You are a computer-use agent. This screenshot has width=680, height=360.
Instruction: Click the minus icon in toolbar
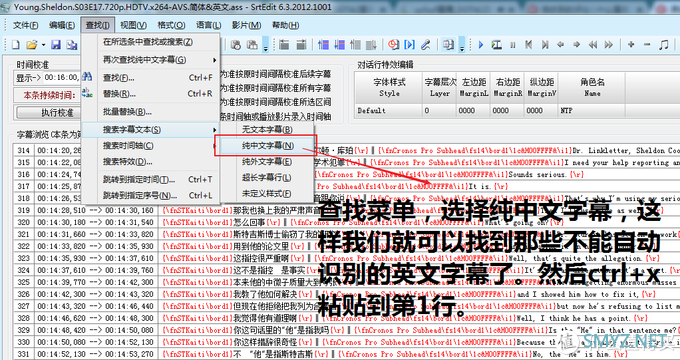tap(647, 44)
